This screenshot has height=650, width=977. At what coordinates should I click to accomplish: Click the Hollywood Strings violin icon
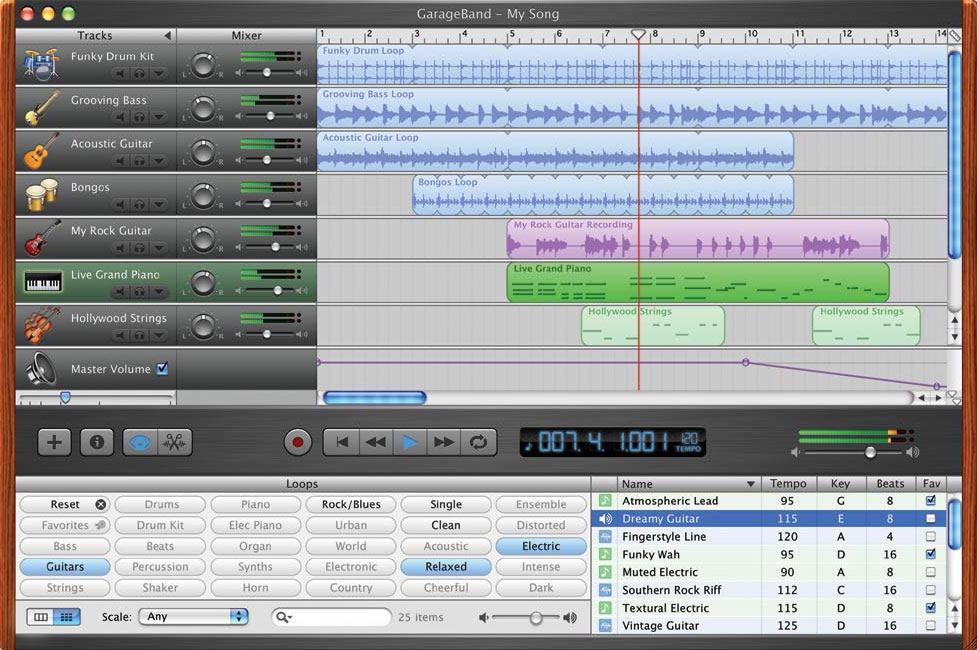pos(38,327)
